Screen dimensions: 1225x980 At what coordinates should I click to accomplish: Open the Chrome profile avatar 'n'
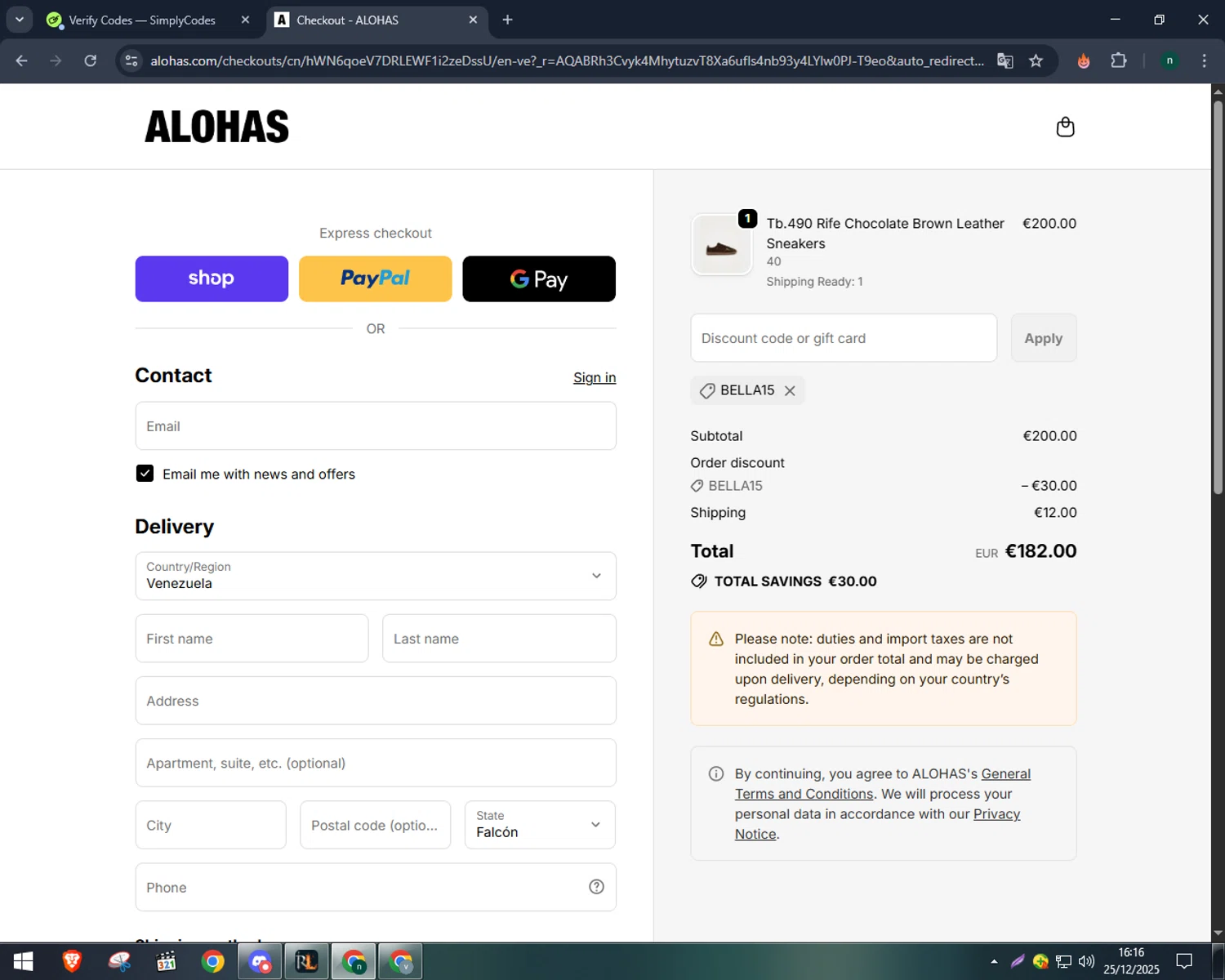tap(1169, 60)
